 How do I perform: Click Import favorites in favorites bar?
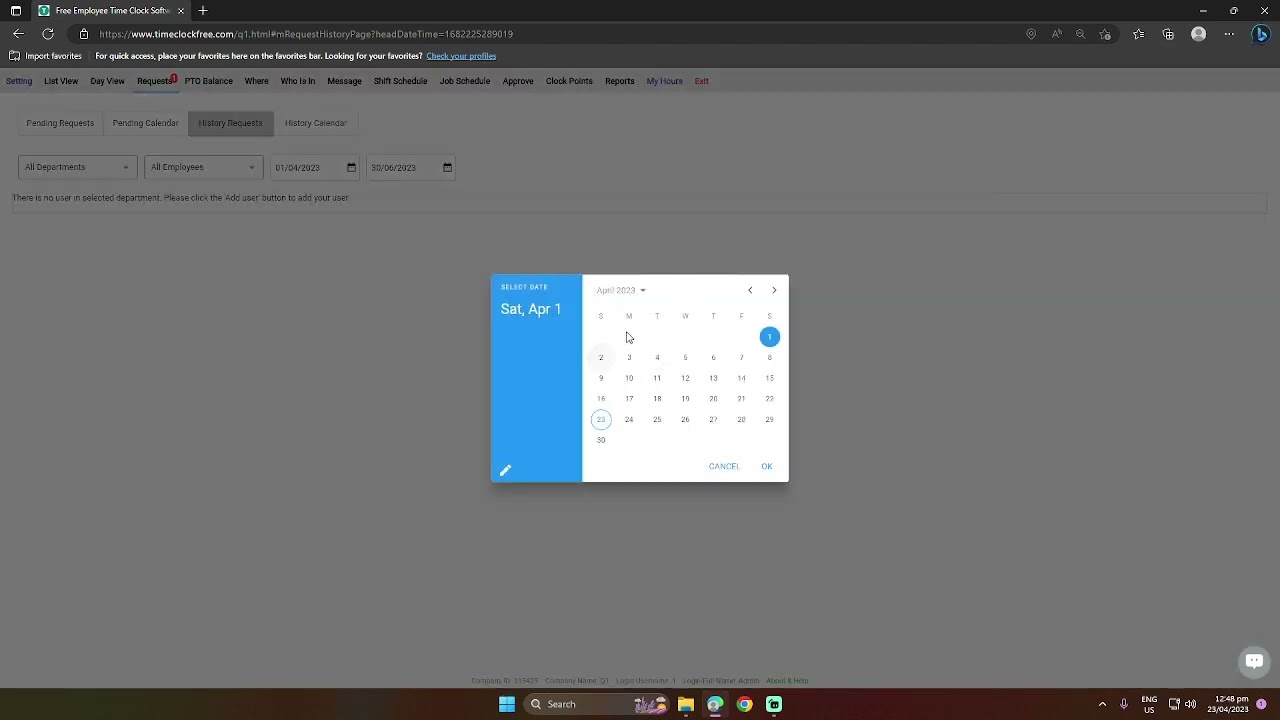[46, 56]
